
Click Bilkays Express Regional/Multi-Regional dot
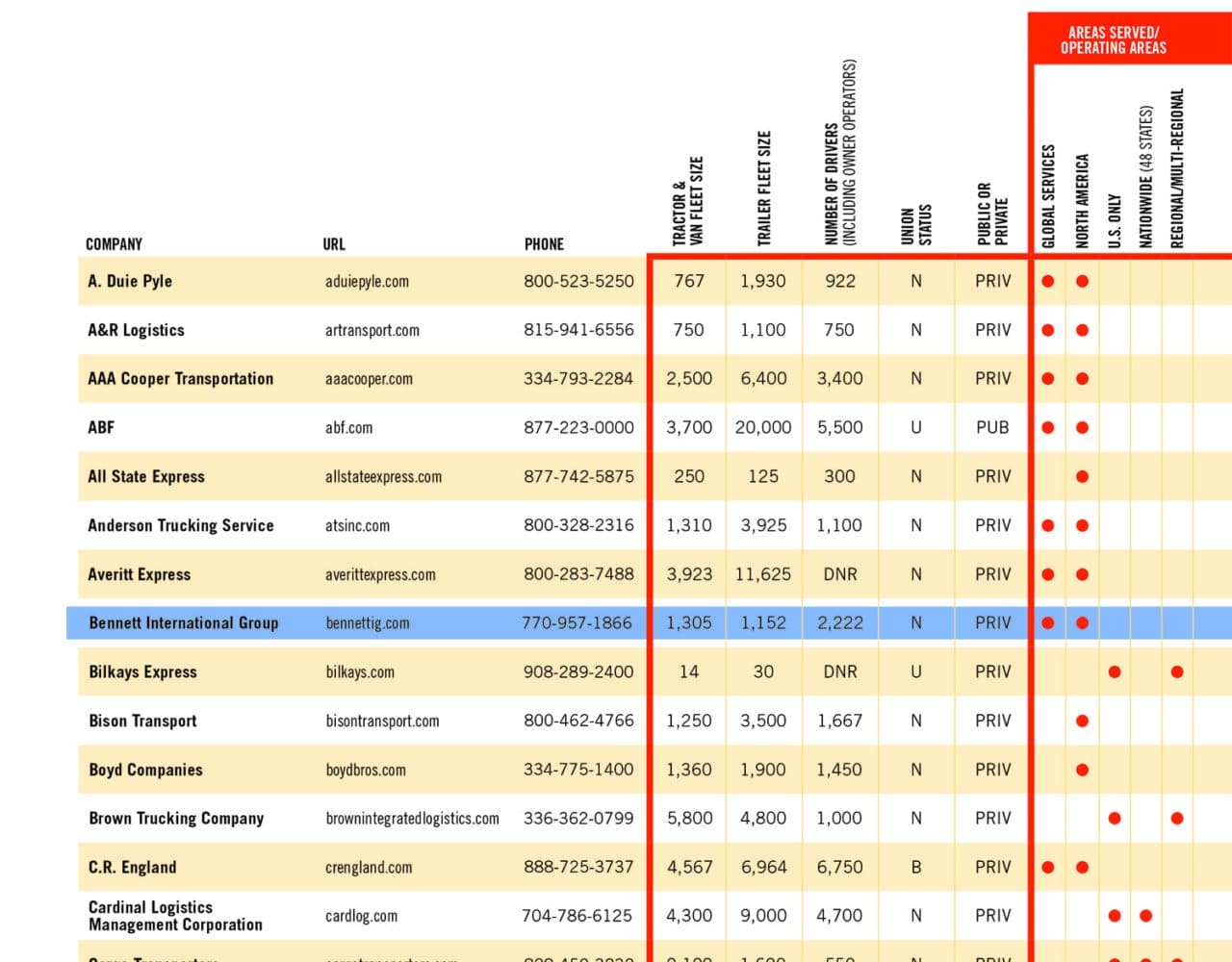tap(1177, 671)
